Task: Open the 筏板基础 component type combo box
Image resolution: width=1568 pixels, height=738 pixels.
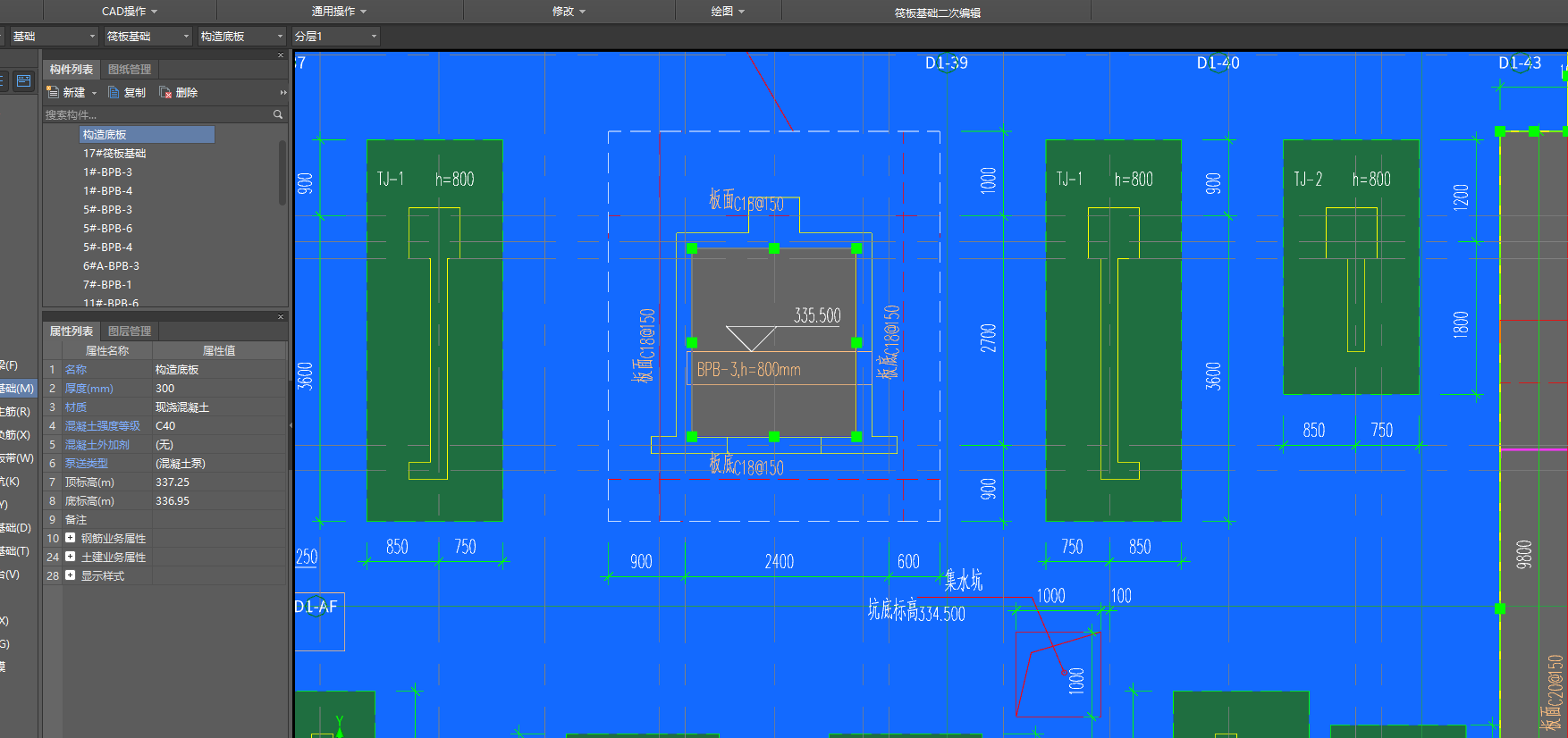Action: 148,36
